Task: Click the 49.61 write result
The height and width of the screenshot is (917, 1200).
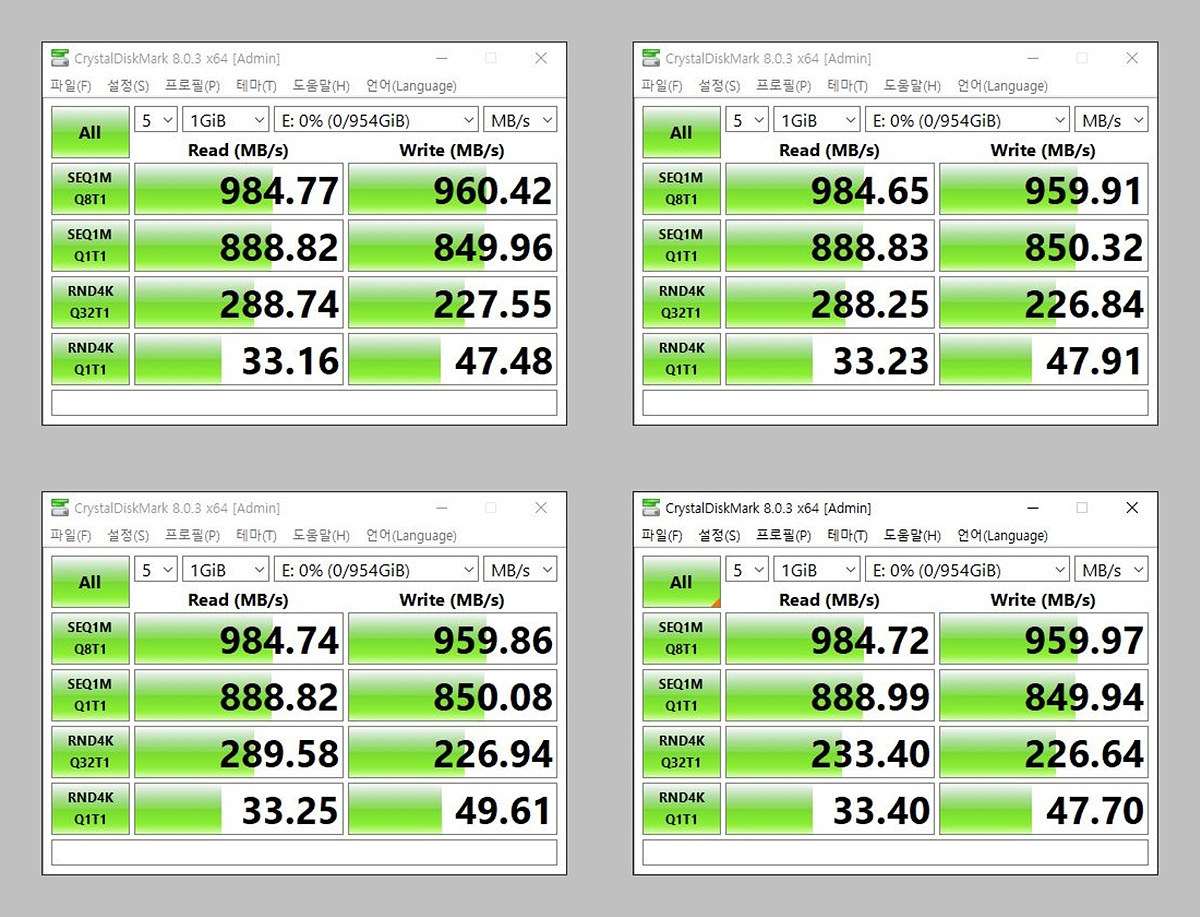Action: [x=453, y=809]
